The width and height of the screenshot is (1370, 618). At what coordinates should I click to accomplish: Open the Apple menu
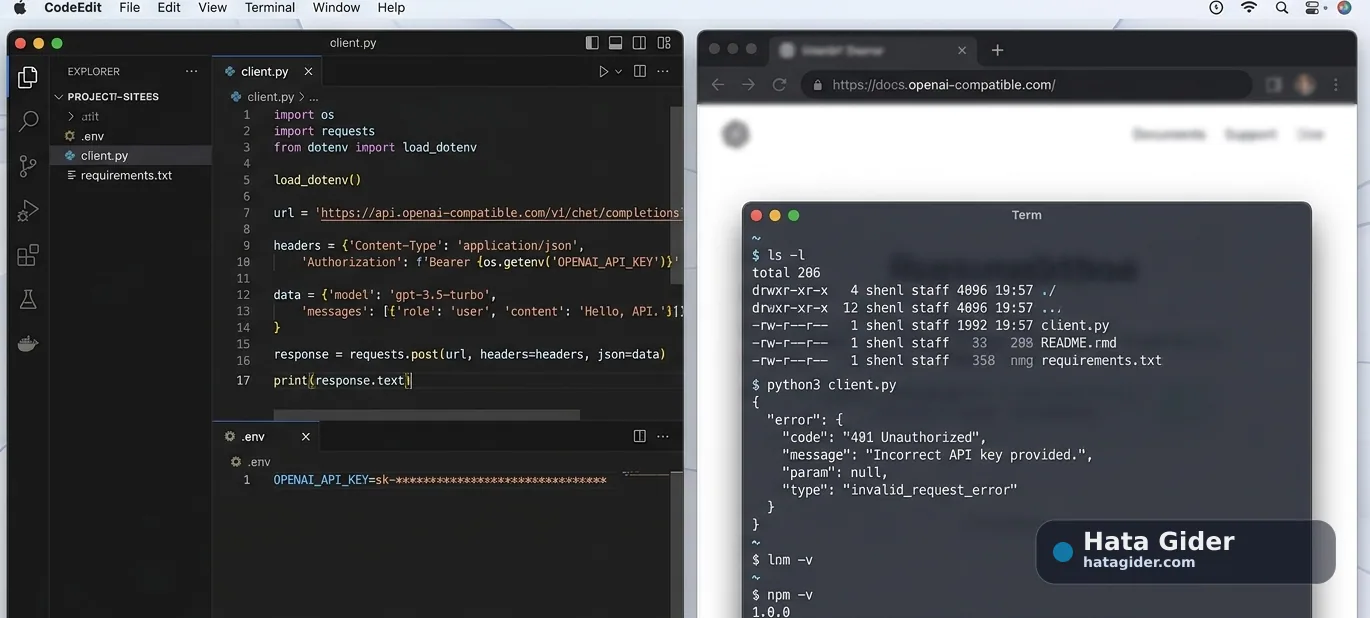[20, 8]
